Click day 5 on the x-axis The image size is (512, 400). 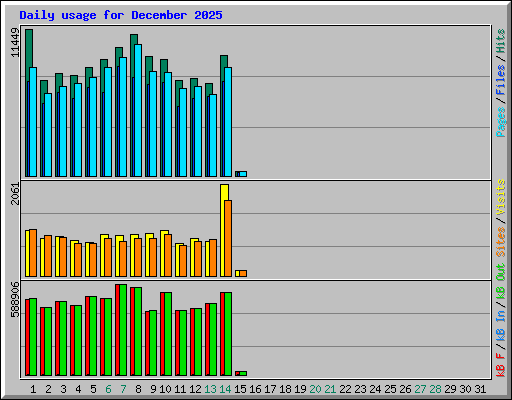tap(93, 389)
